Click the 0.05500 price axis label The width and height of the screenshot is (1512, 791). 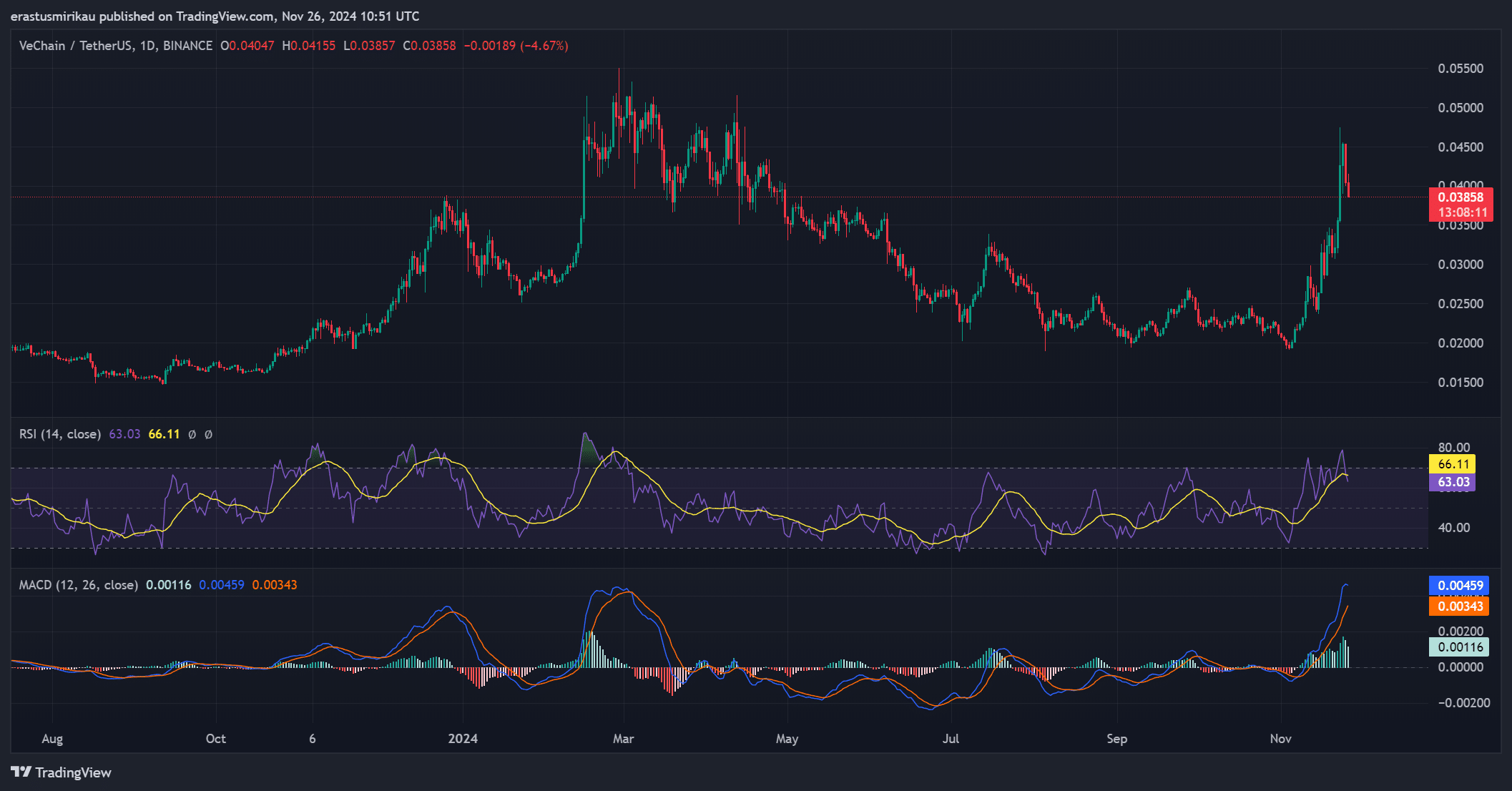point(1461,69)
